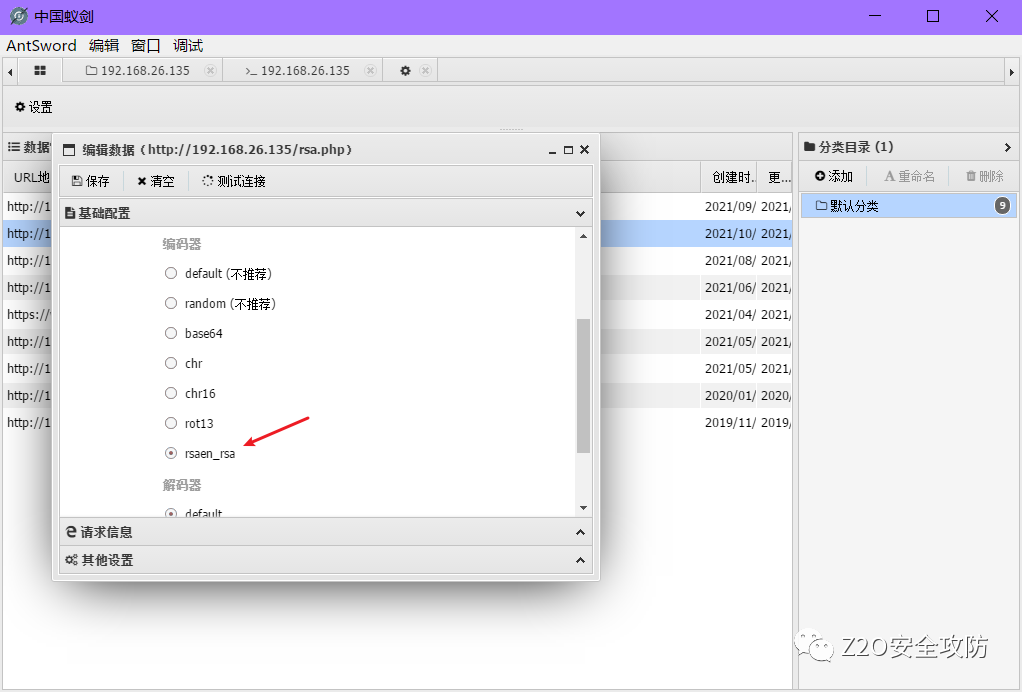The width and height of the screenshot is (1022, 692).
Task: Click the dialog scrollbar up arrow
Action: coord(583,236)
